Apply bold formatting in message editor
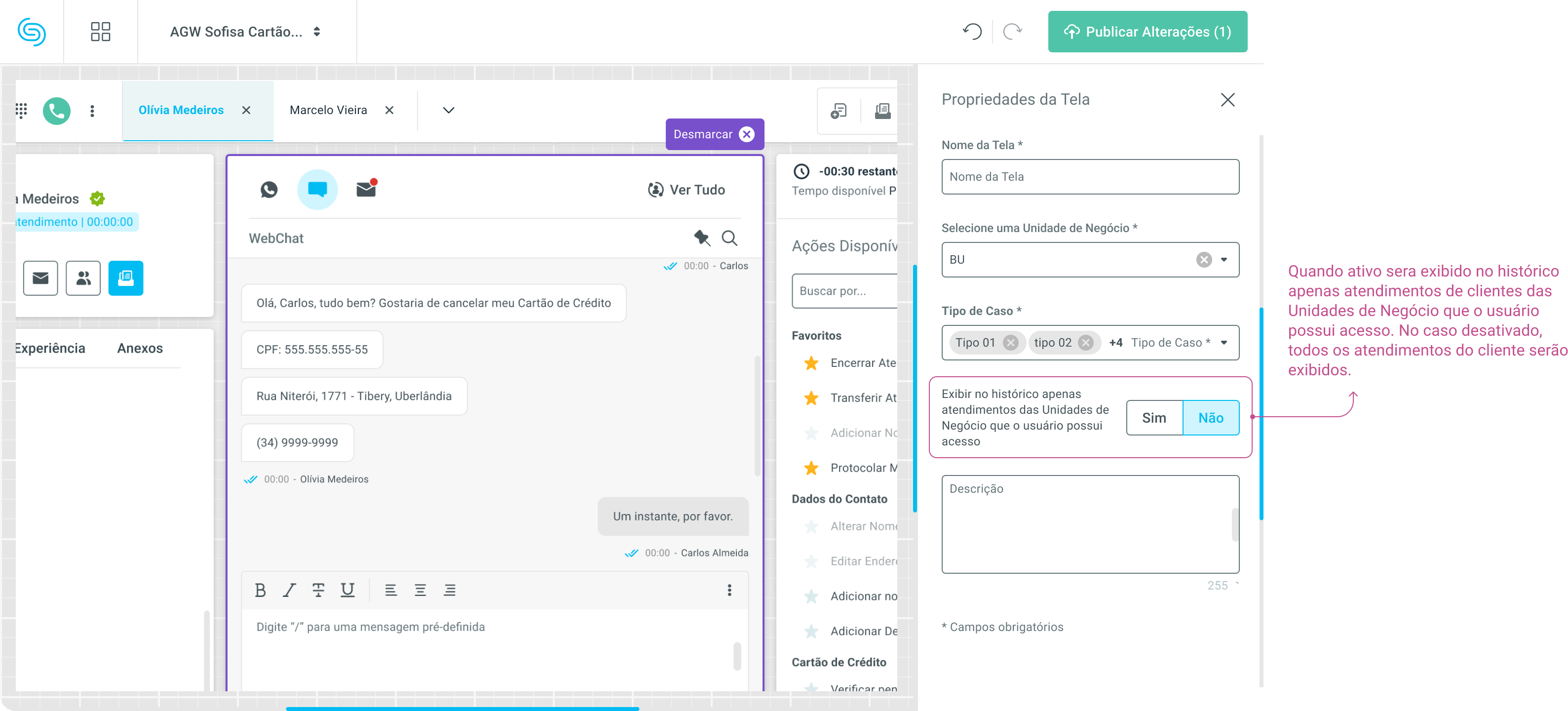 260,589
